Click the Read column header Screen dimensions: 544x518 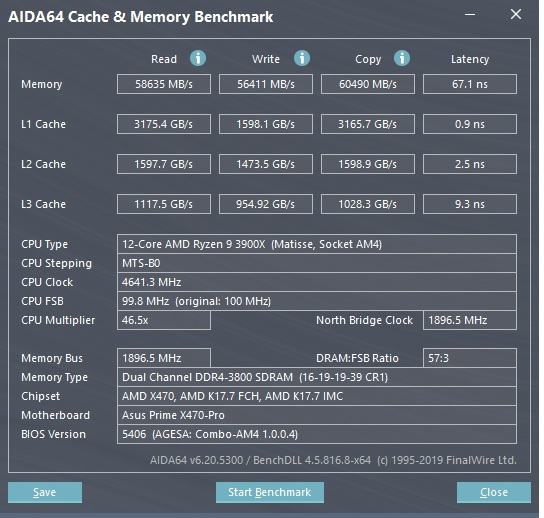[x=164, y=59]
